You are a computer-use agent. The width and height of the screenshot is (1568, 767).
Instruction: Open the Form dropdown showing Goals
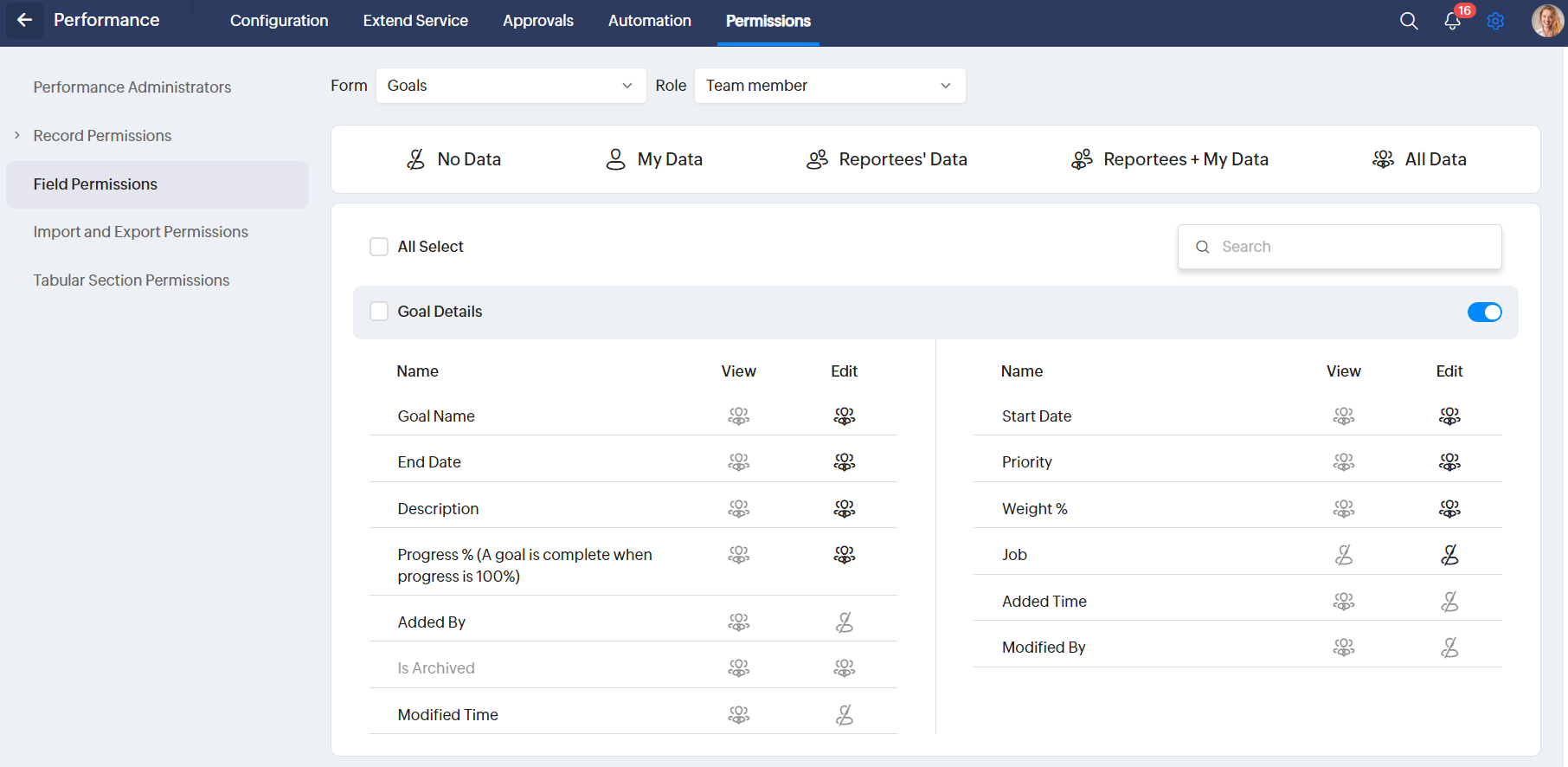[511, 86]
